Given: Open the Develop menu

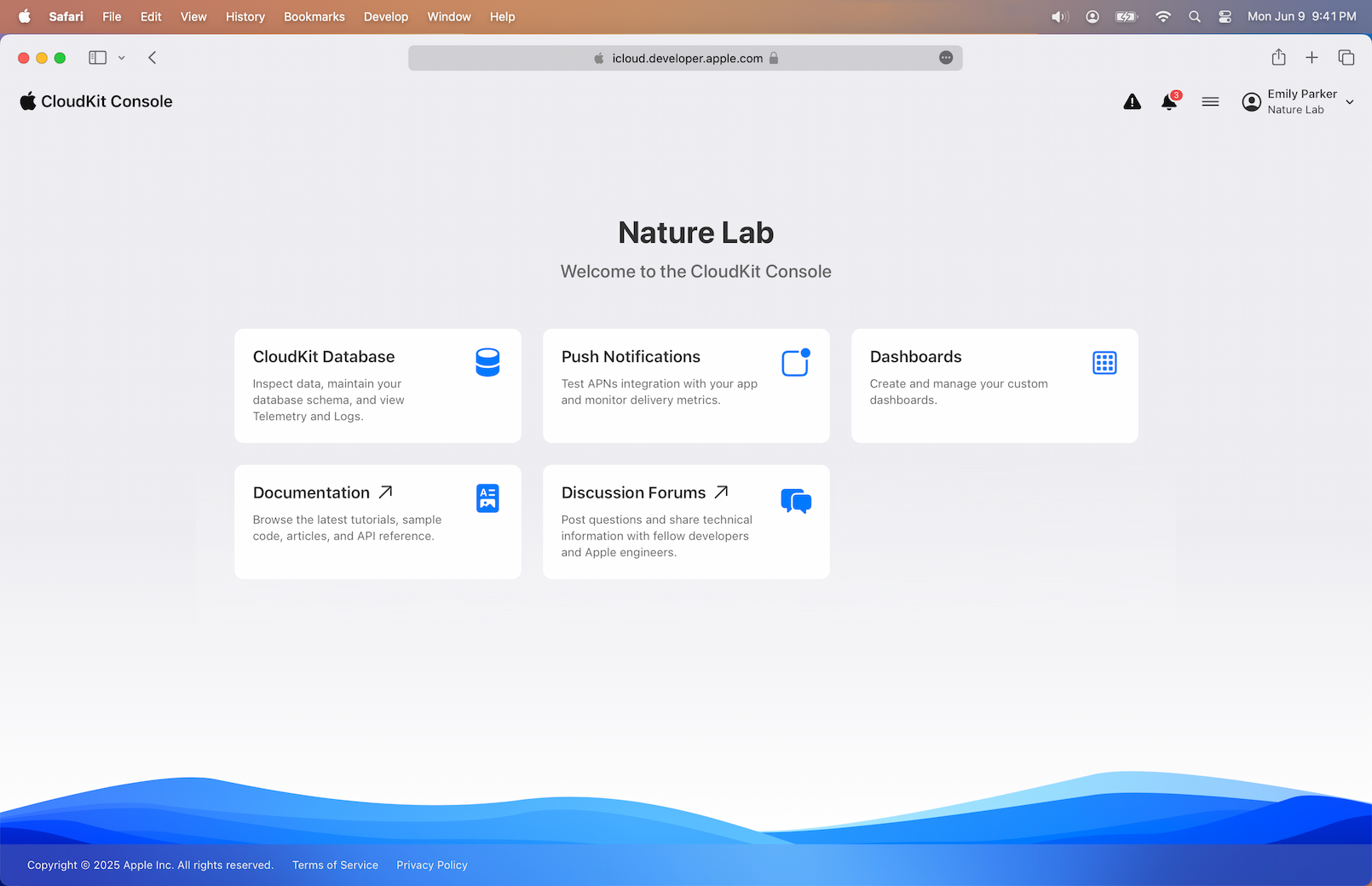Looking at the screenshot, I should [x=385, y=17].
